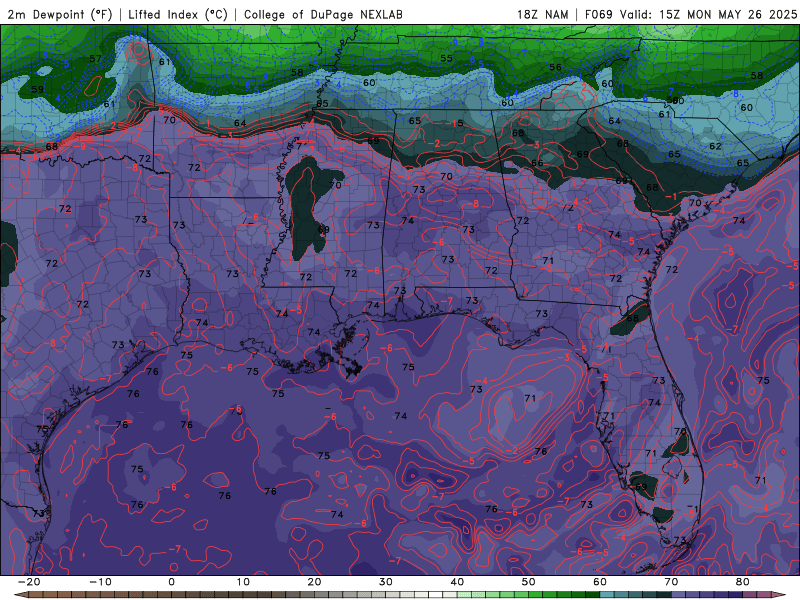Click the dewpoint value 55 on the map

(446, 59)
